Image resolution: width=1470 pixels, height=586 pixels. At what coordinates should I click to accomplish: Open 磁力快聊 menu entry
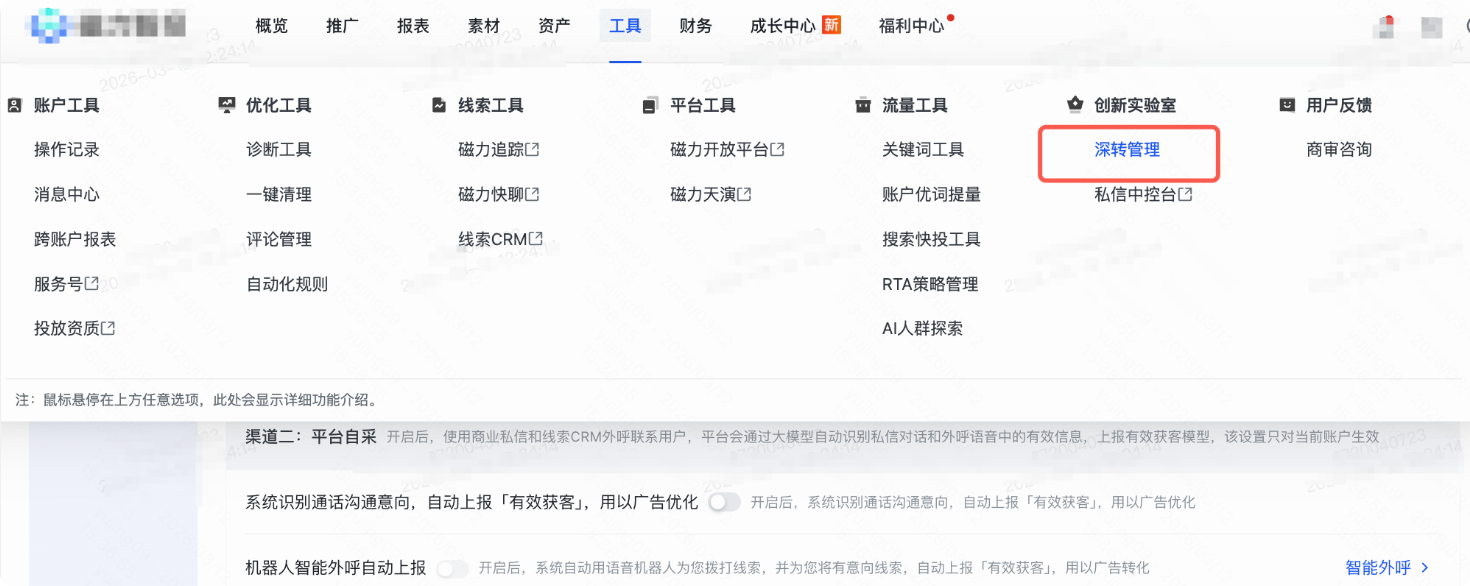pyautogui.click(x=491, y=194)
